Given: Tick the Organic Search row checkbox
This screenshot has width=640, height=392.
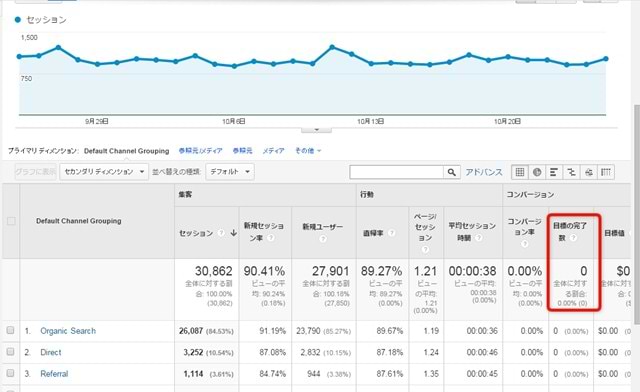Looking at the screenshot, I should pyautogui.click(x=11, y=330).
